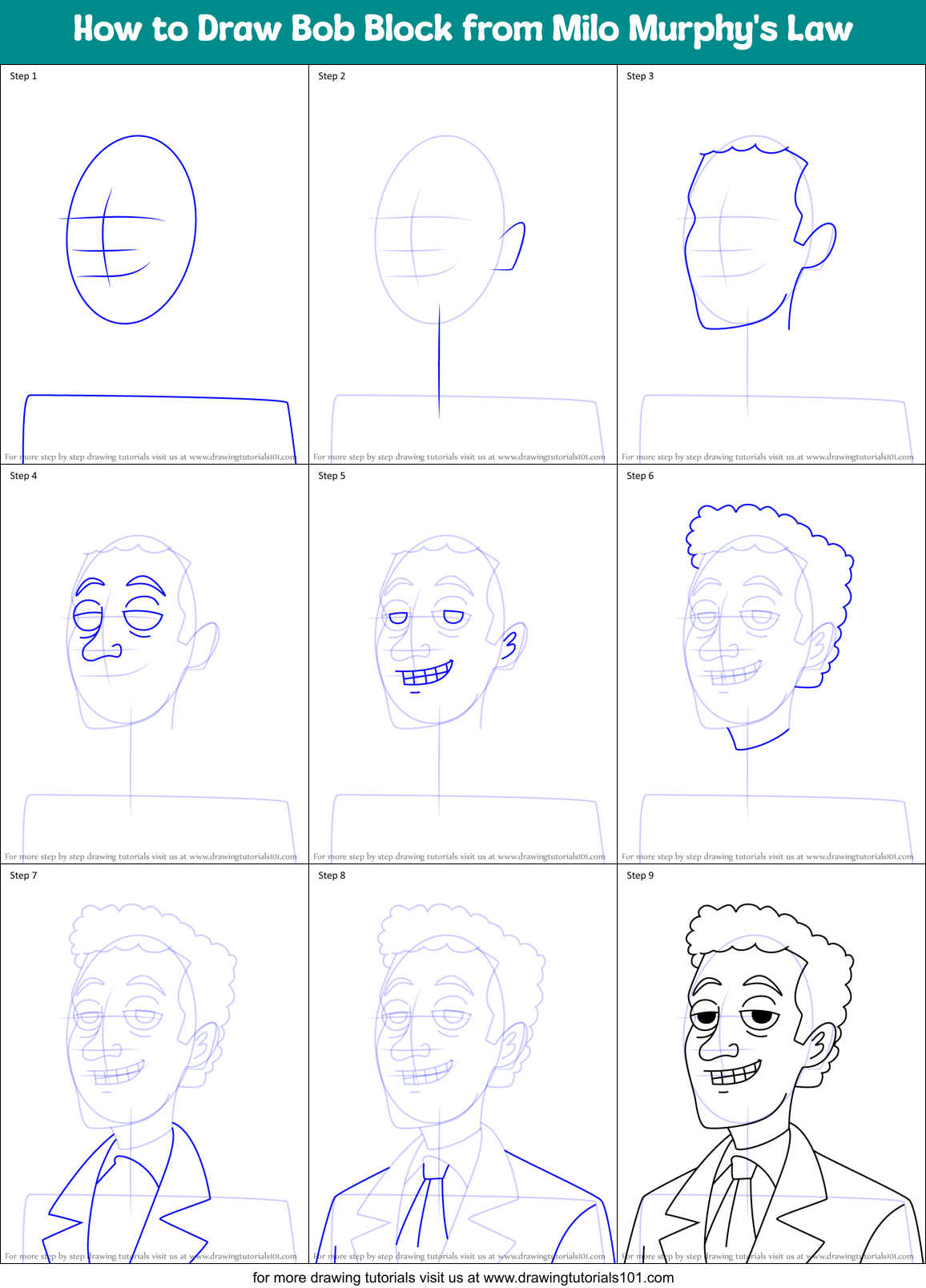The width and height of the screenshot is (926, 1288).
Task: Click the 'Step 3' label
Action: point(640,76)
